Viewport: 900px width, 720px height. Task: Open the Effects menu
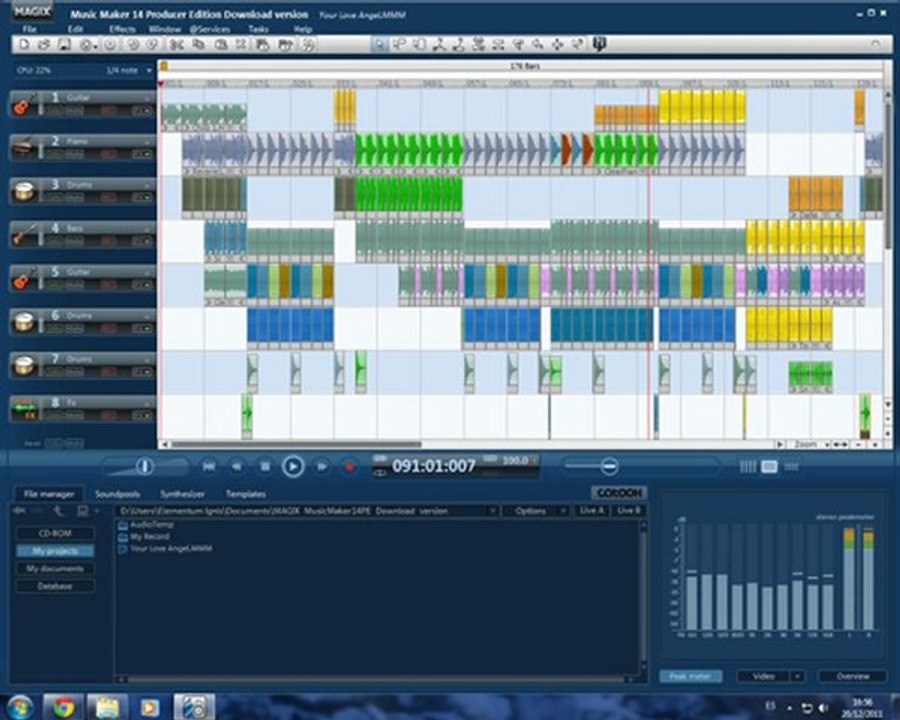122,29
